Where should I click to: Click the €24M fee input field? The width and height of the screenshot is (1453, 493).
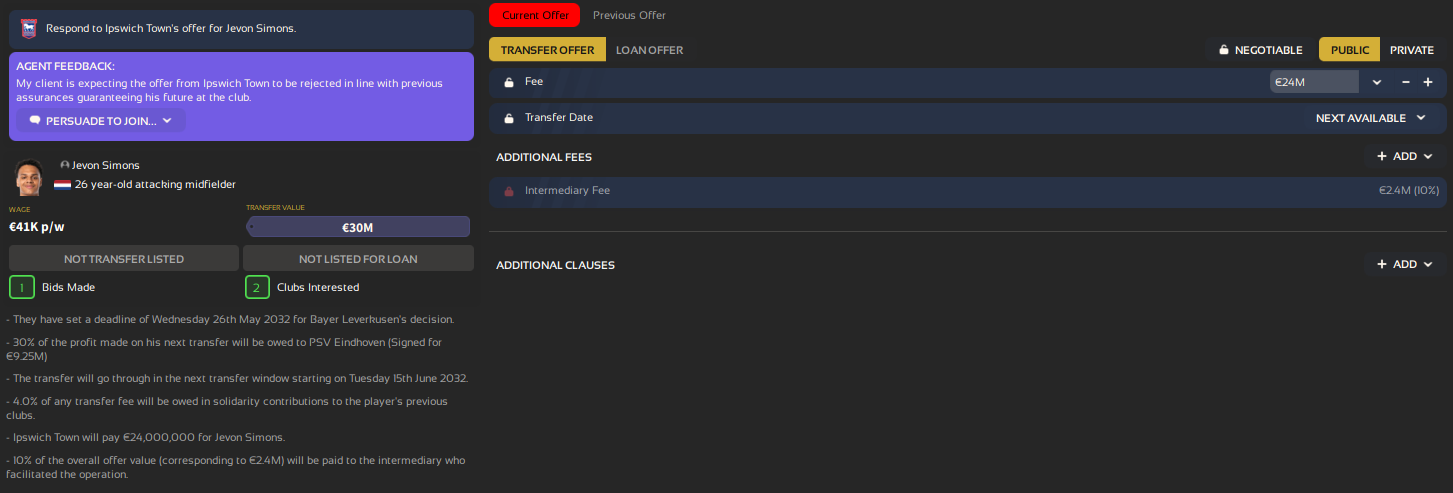[x=1314, y=82]
